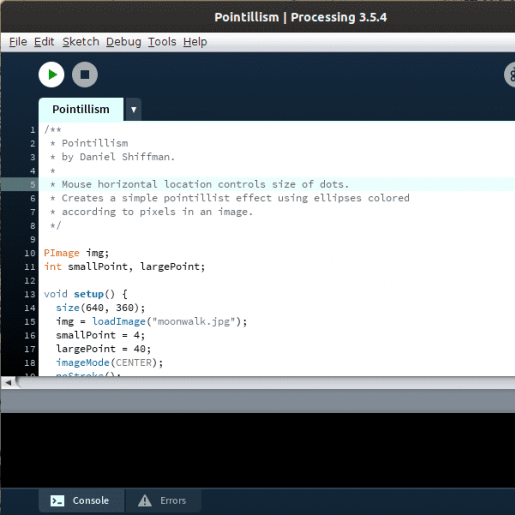Image resolution: width=515 pixels, height=515 pixels.
Task: Switch to the Console panel
Action: tap(81, 500)
